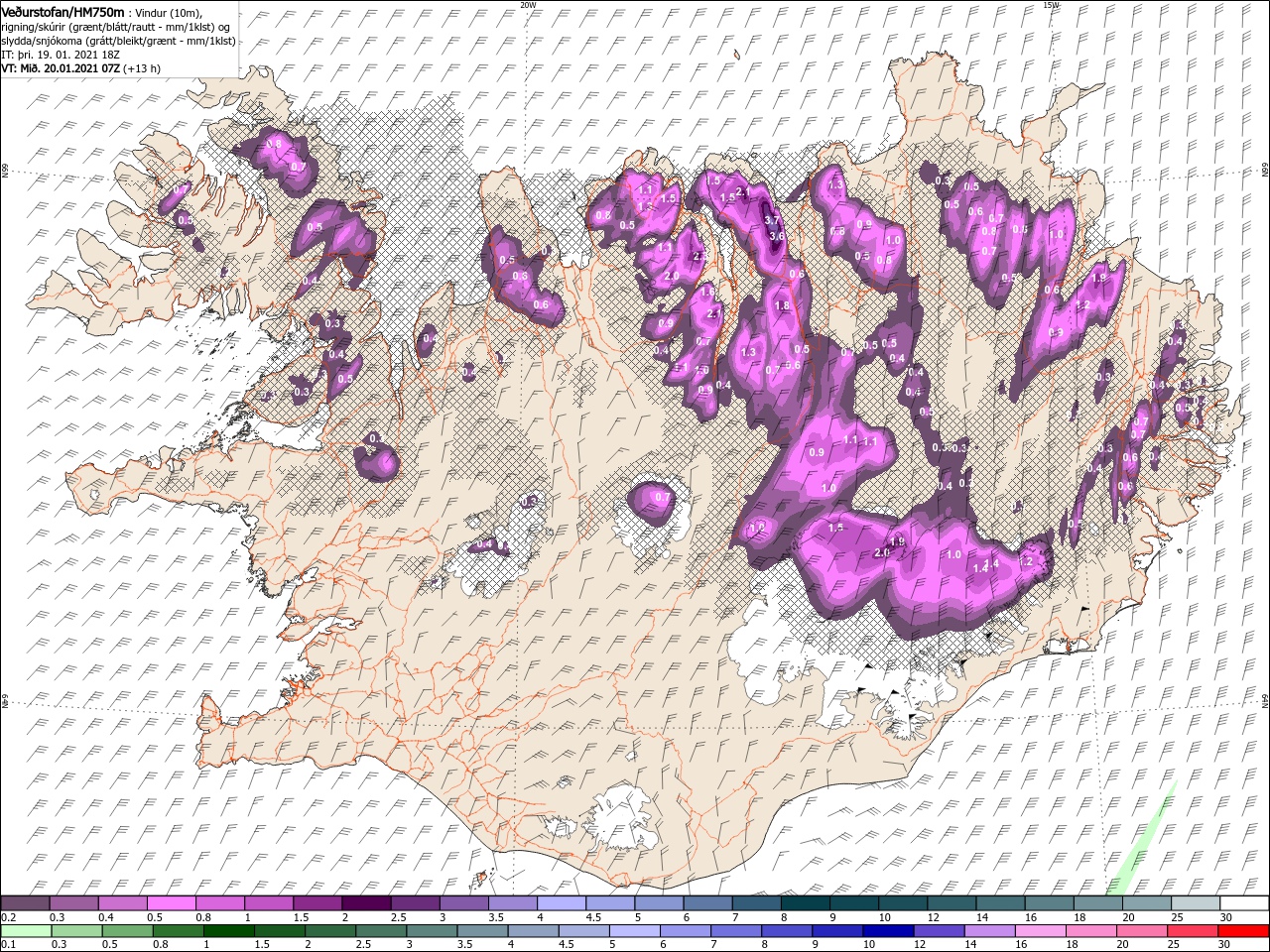Pick bottom-row swatch between 7 and 8
Image resolution: width=1270 pixels, height=952 pixels.
(x=736, y=930)
